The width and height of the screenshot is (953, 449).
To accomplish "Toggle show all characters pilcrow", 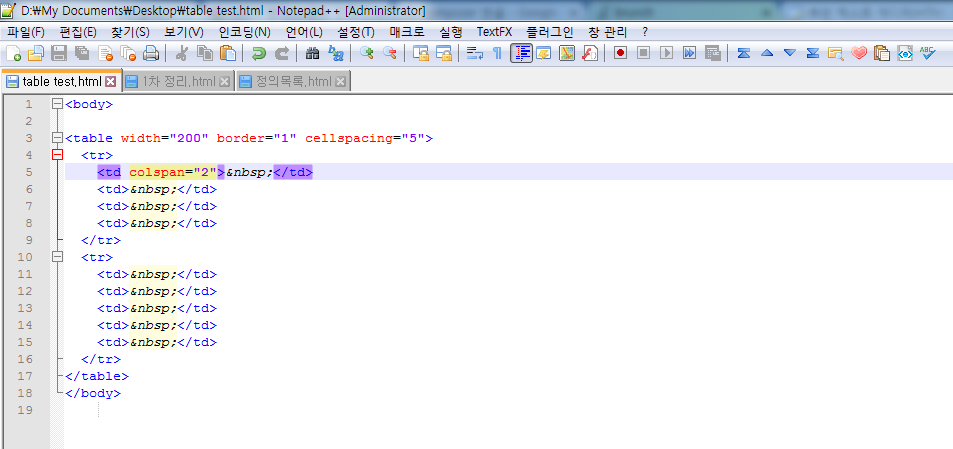I will pyautogui.click(x=497, y=53).
